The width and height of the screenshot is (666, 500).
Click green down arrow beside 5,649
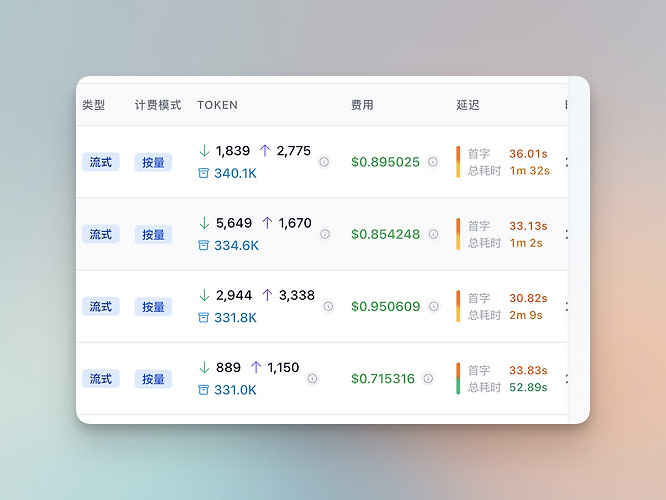pos(204,223)
